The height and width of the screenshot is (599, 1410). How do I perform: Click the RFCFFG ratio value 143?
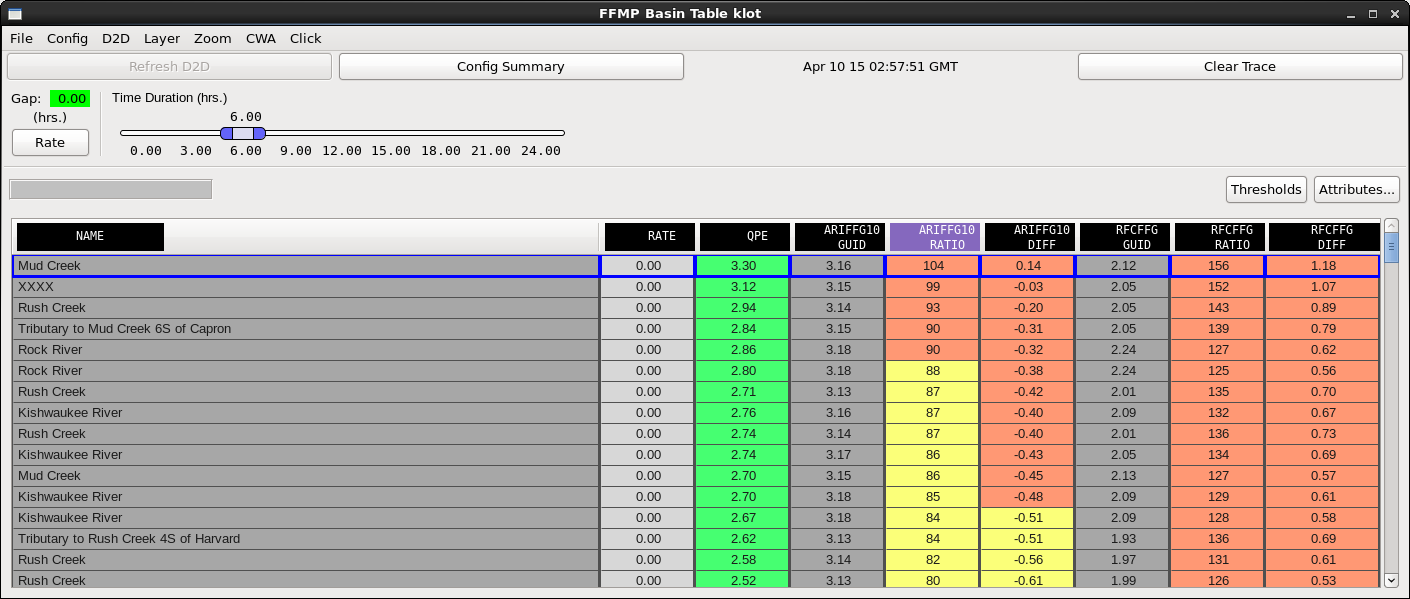[x=1218, y=308]
